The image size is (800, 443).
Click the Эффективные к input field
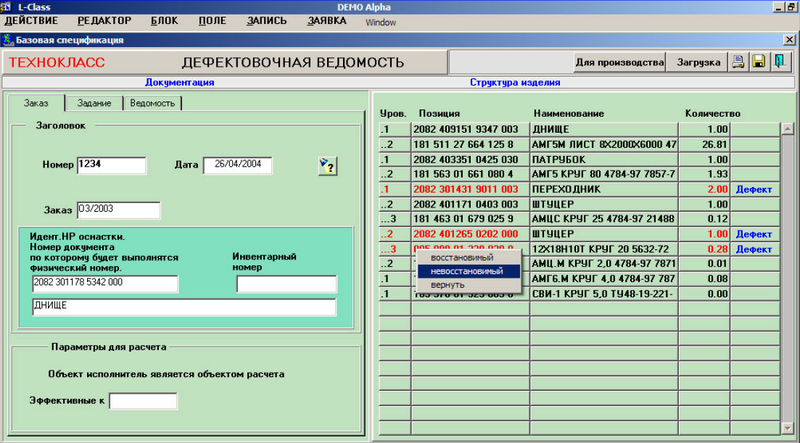tap(143, 401)
